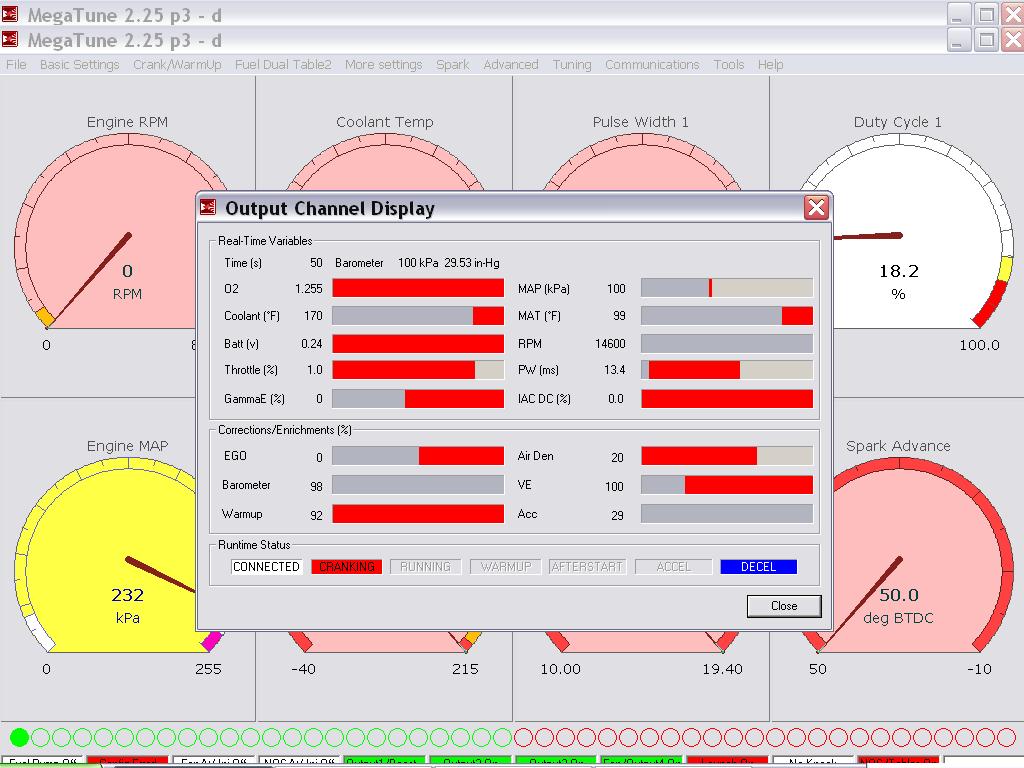Open the Tuning menu
1024x768 pixels.
(571, 65)
